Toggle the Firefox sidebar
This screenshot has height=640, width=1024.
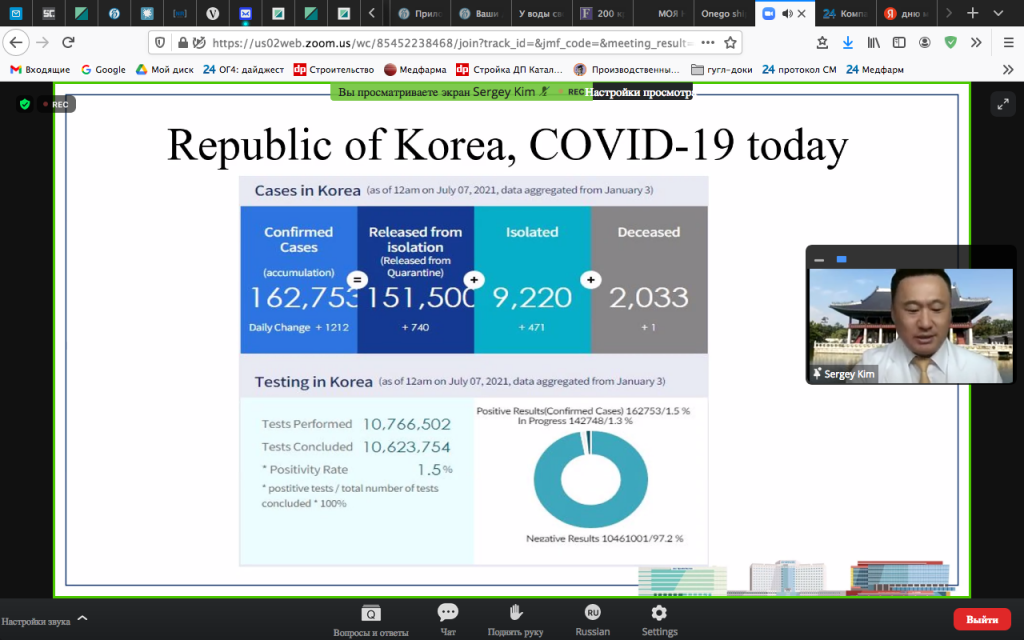pos(899,43)
